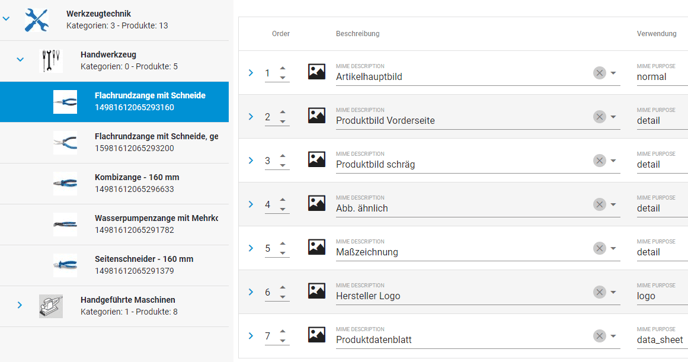Click the Order column header
The image size is (688, 362).
click(x=281, y=33)
